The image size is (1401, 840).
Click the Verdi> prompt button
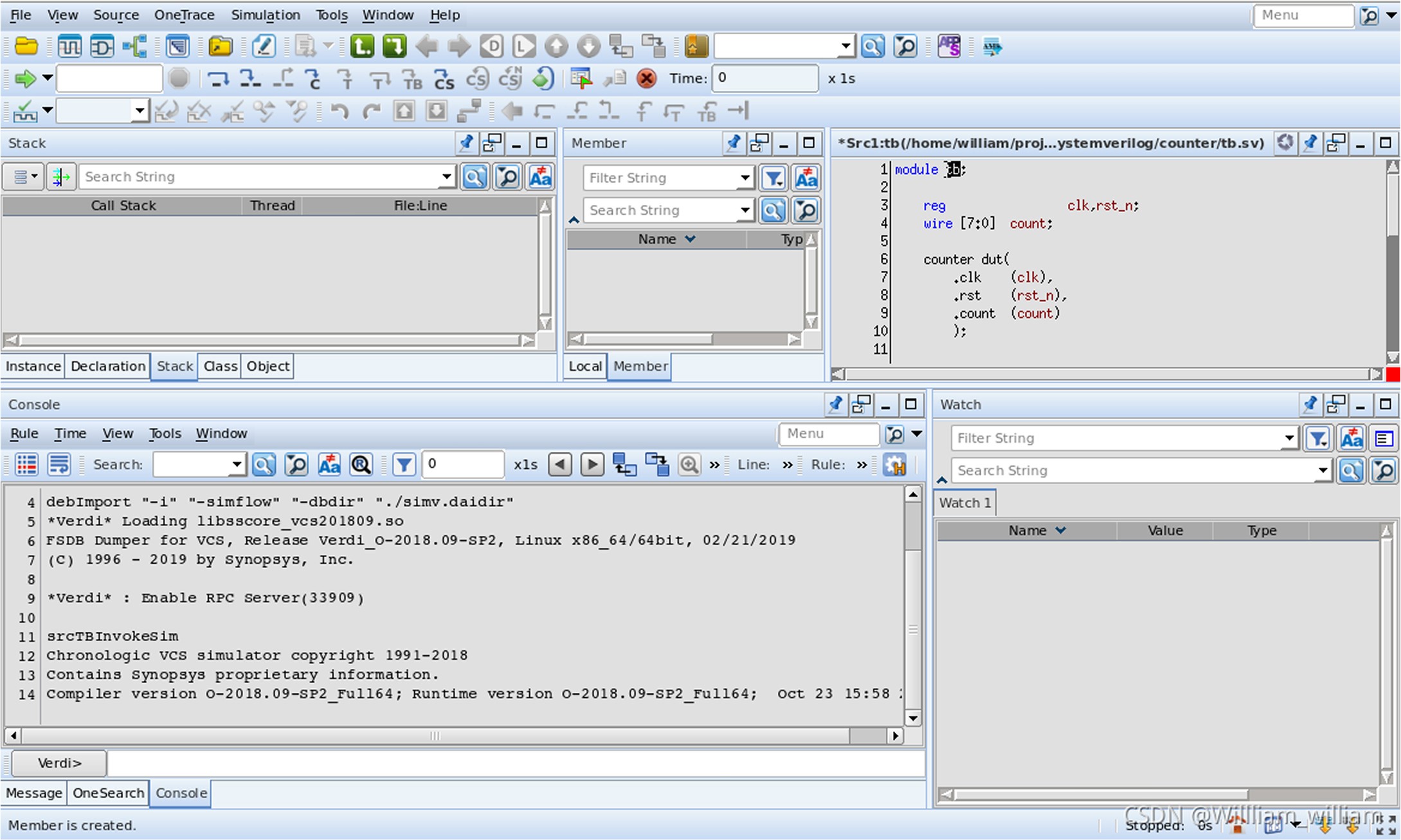coord(59,763)
